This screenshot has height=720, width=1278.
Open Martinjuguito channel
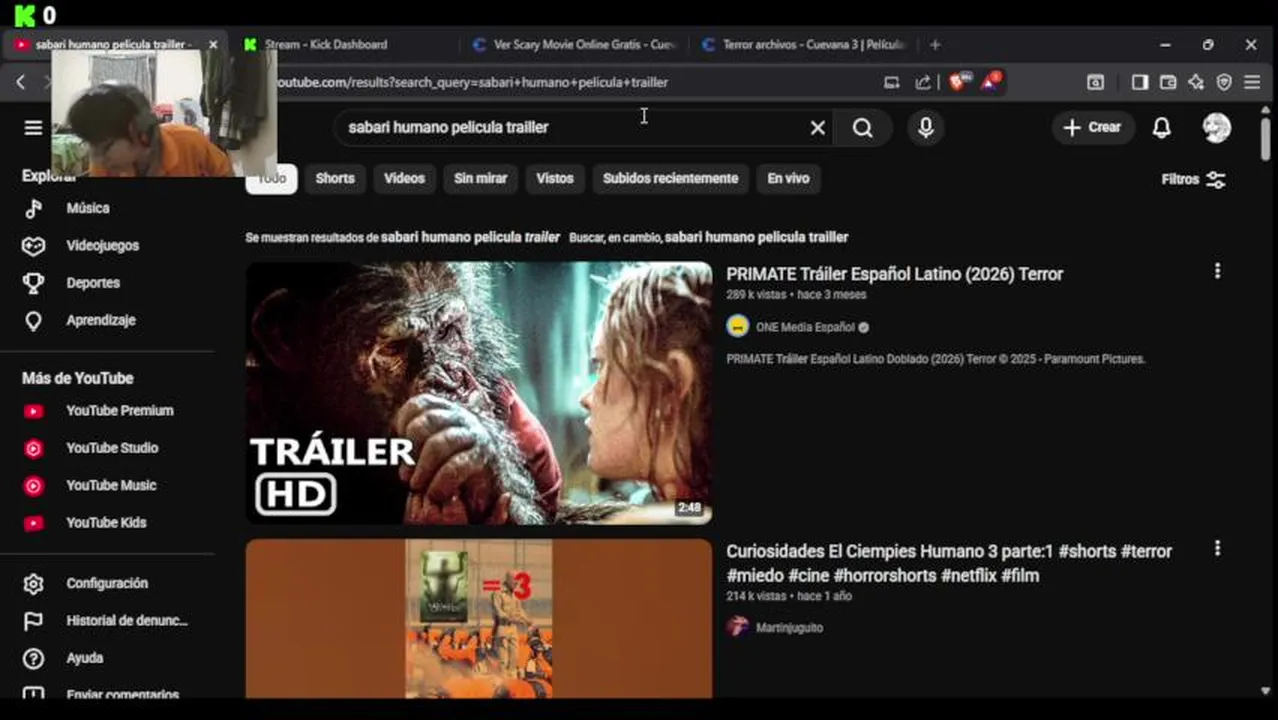coord(789,627)
